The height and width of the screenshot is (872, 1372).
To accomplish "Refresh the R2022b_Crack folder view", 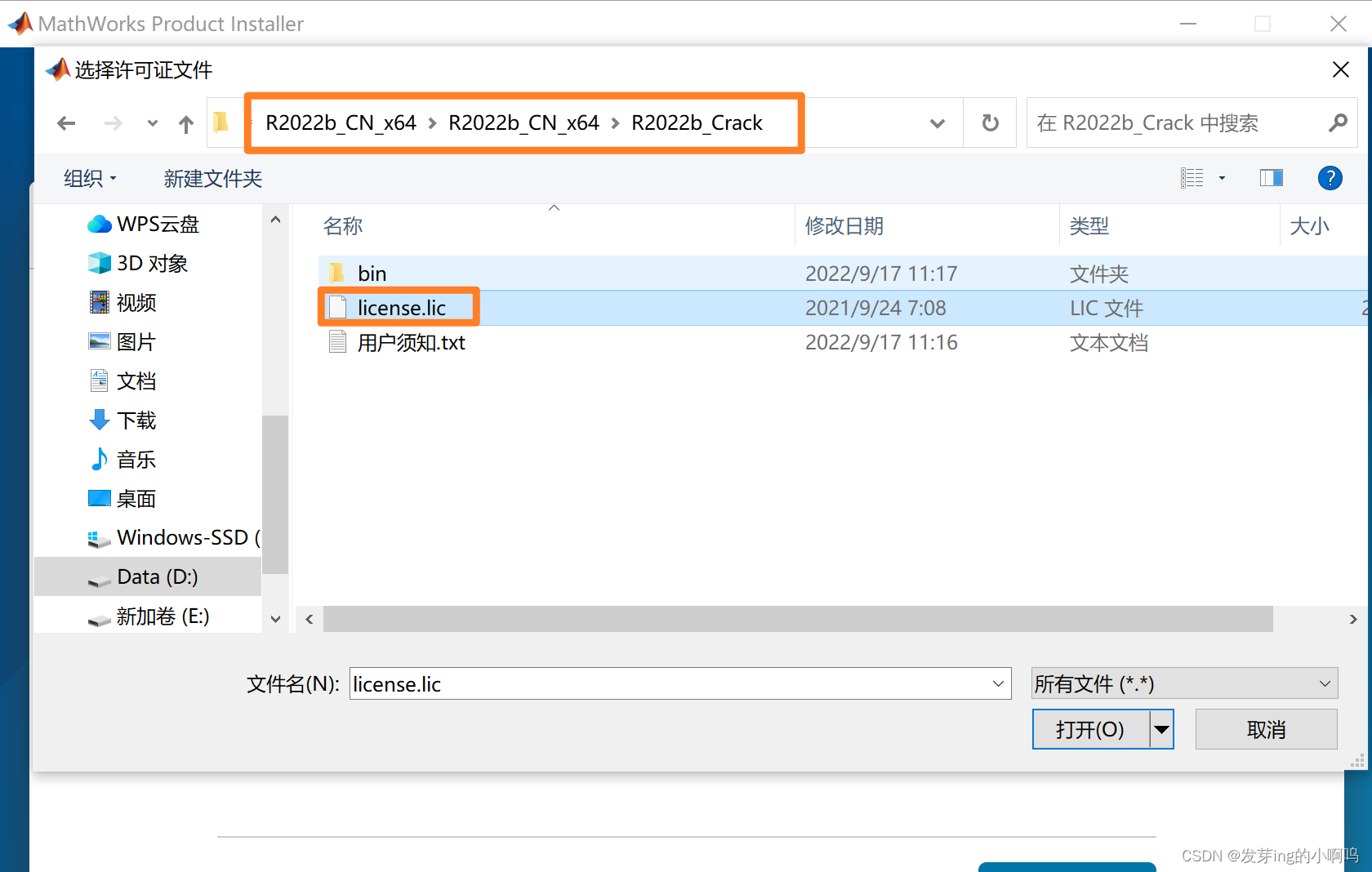I will [990, 123].
